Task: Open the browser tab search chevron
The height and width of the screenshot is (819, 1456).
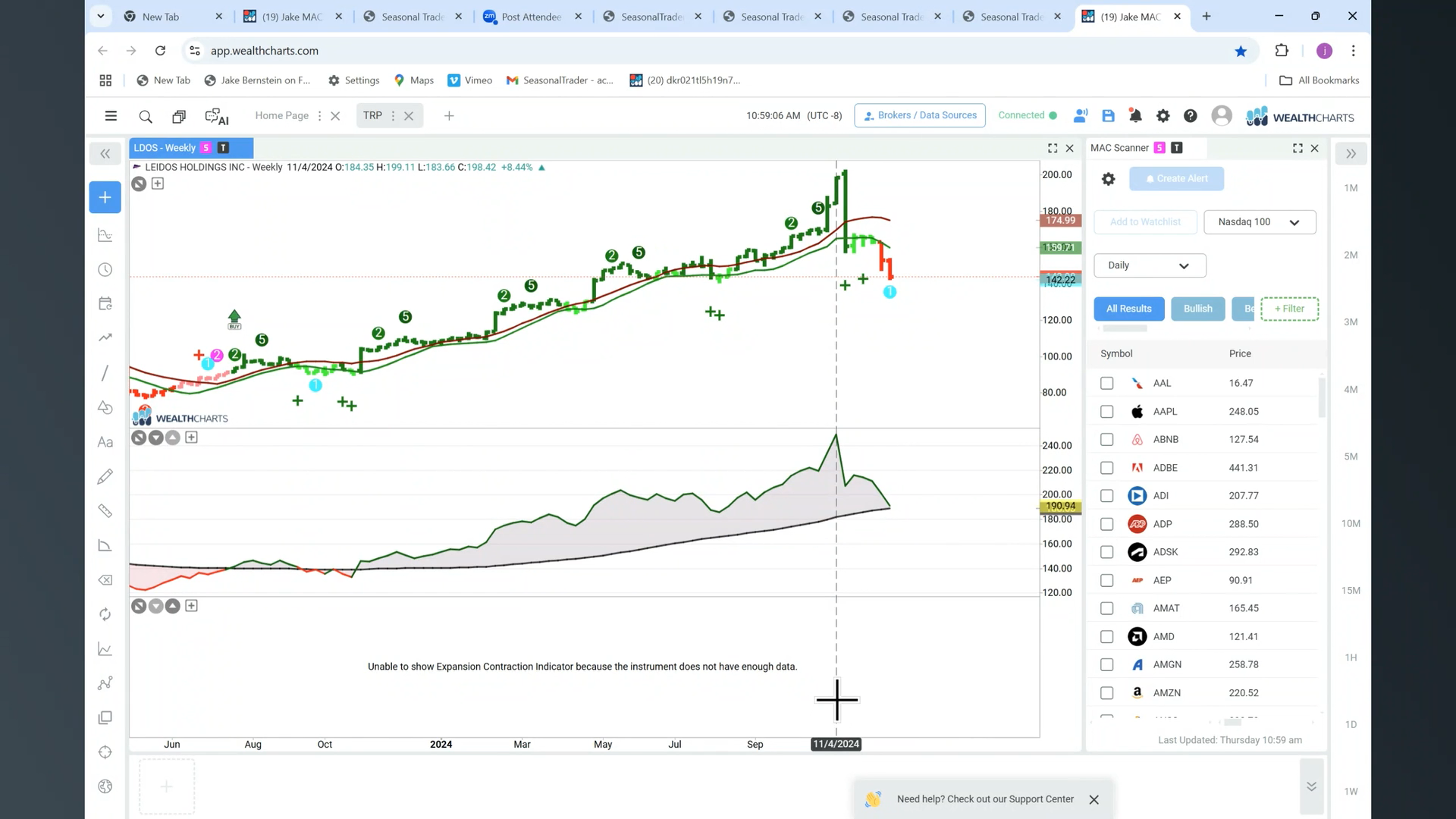Action: pyautogui.click(x=101, y=16)
